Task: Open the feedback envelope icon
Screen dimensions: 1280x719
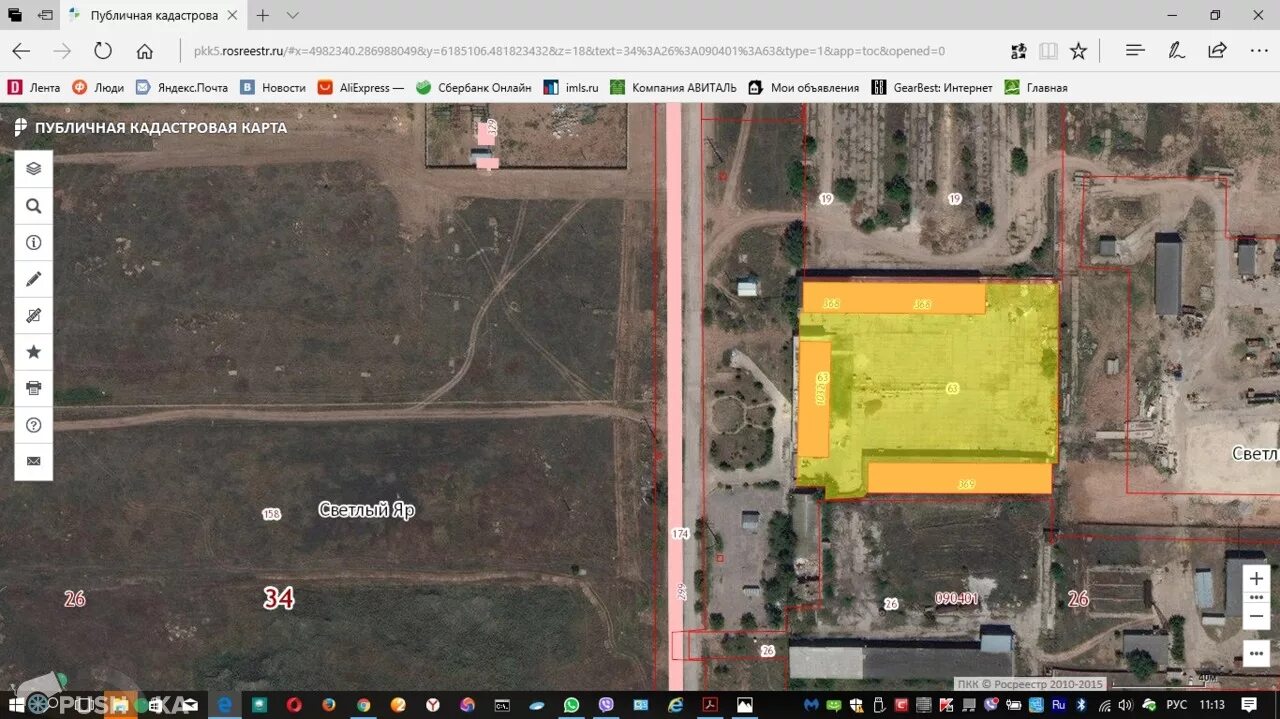Action: (x=33, y=461)
